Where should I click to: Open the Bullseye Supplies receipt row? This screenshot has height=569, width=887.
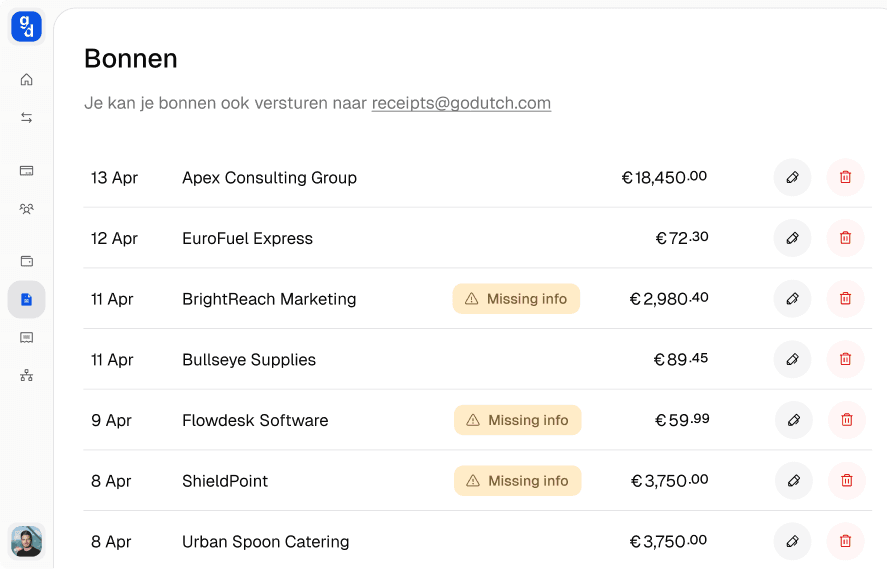249,360
